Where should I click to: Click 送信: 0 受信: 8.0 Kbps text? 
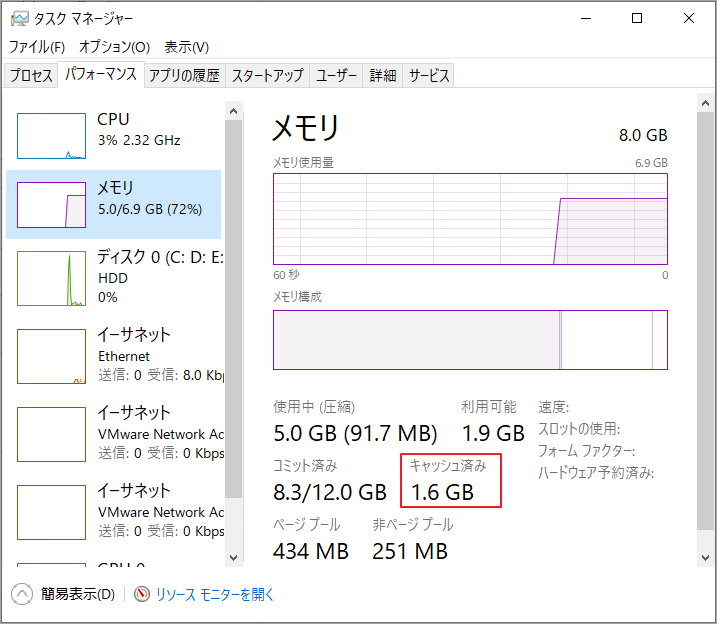click(161, 375)
